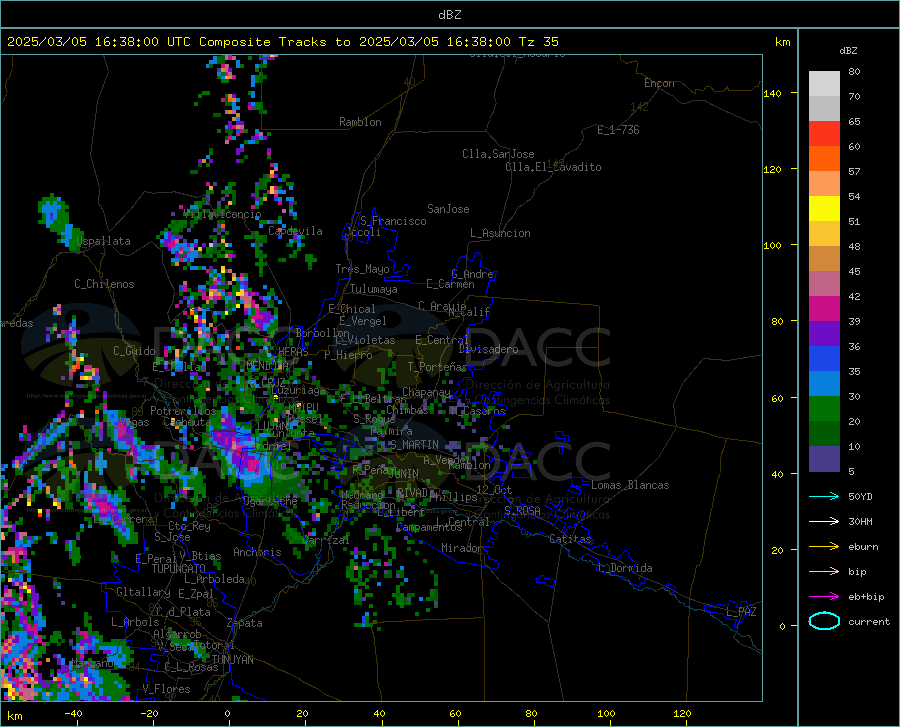
Task: Click the 'Clla.El_Cavadito' map label
Action: click(553, 167)
